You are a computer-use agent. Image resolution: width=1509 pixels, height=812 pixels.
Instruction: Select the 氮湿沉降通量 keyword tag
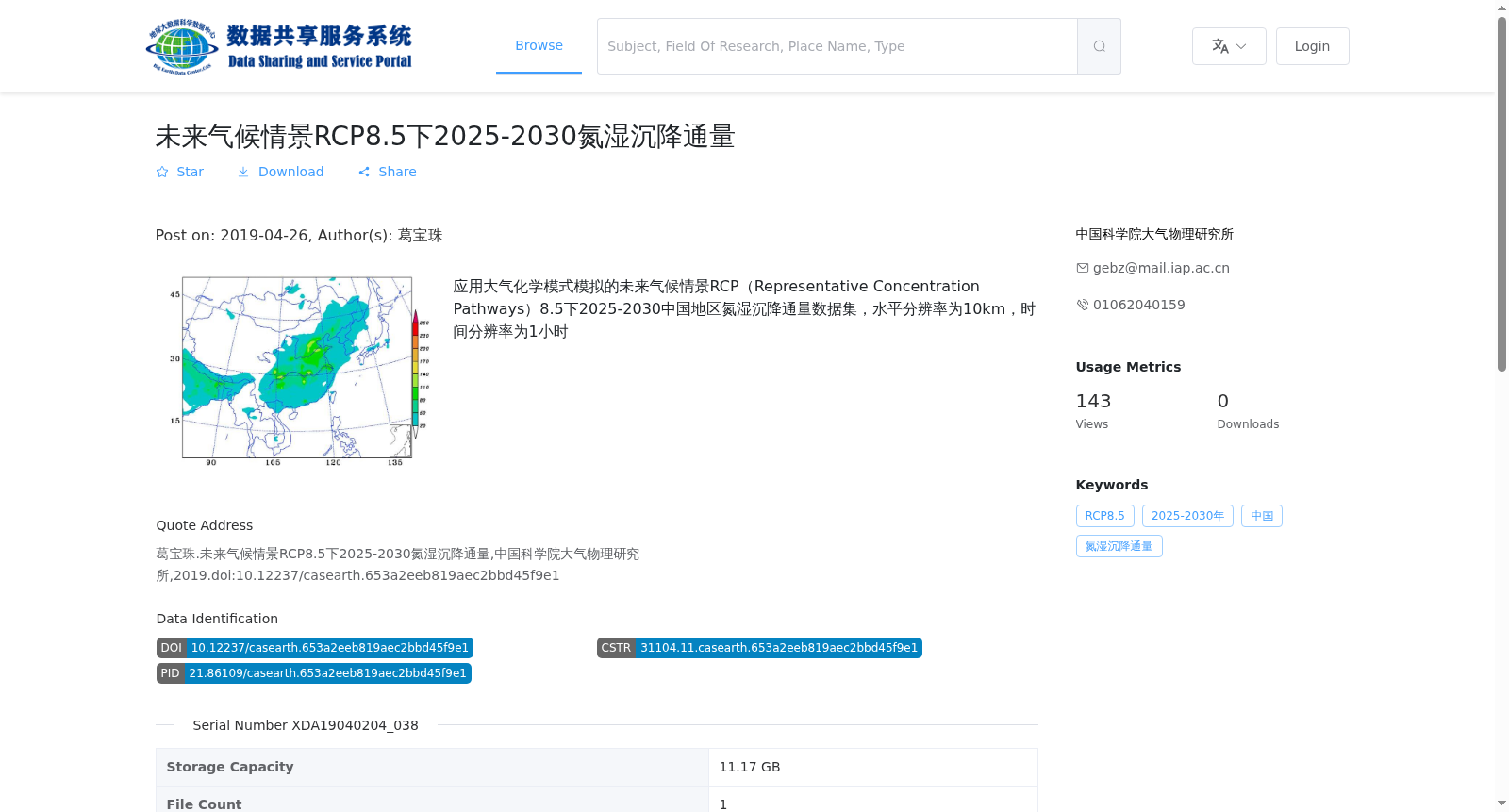pyautogui.click(x=1119, y=546)
